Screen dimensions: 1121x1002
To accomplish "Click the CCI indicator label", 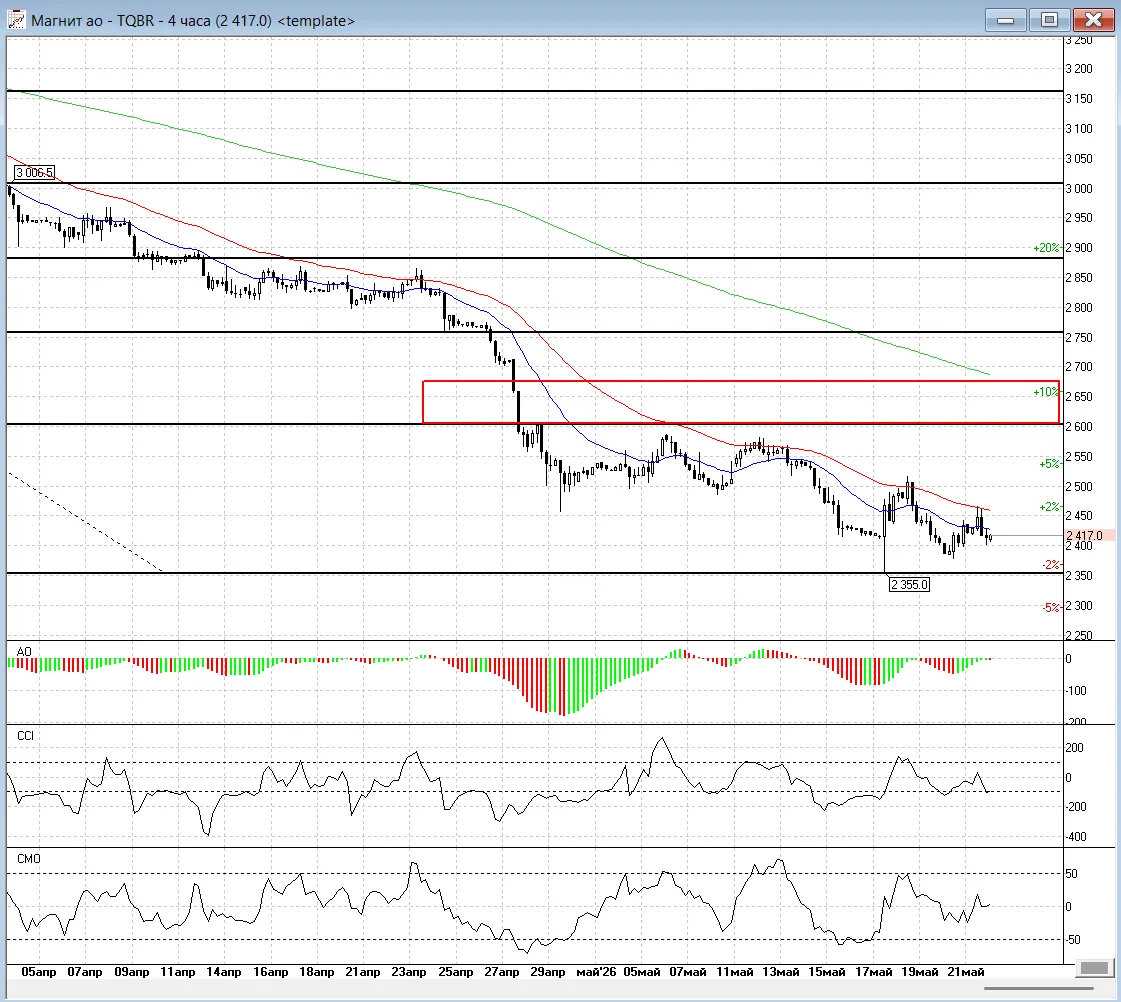I will 25,735.
